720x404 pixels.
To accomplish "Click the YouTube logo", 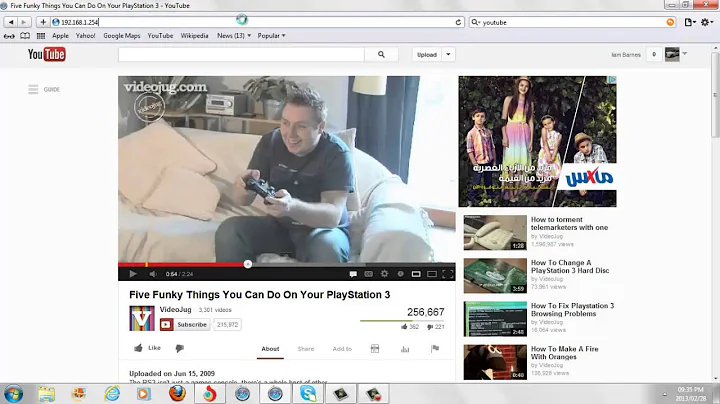I will tap(46, 54).
